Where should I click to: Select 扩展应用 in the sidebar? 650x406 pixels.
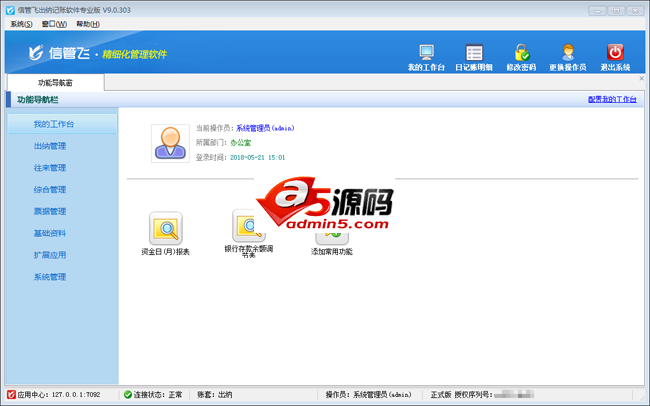pos(50,255)
